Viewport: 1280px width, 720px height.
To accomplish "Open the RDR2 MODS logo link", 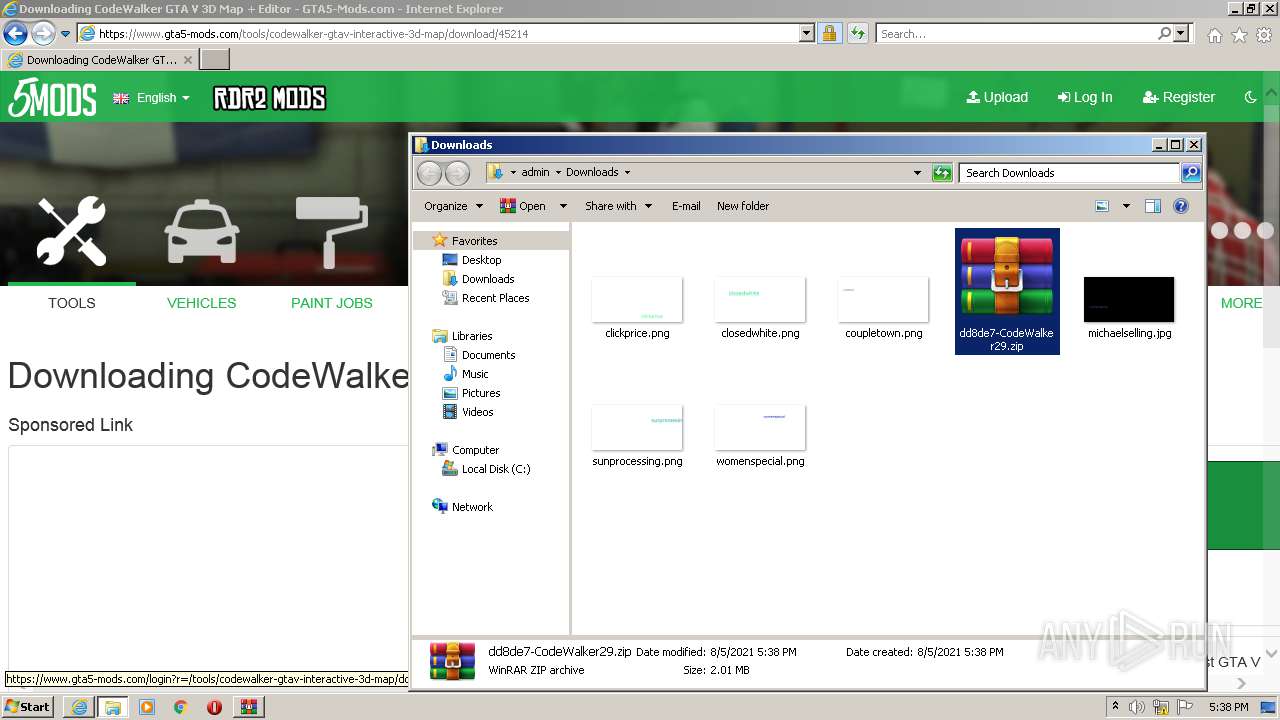I will 269,98.
